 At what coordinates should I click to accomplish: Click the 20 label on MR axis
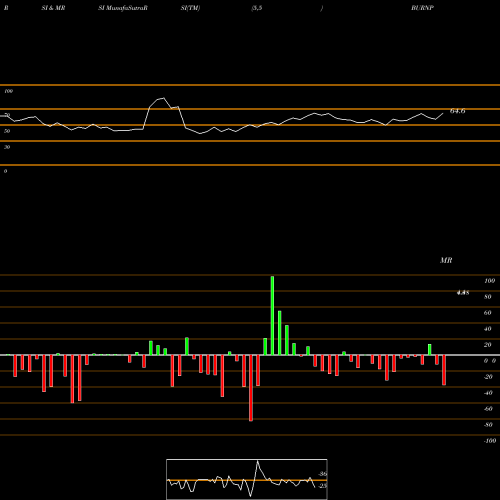488,345
